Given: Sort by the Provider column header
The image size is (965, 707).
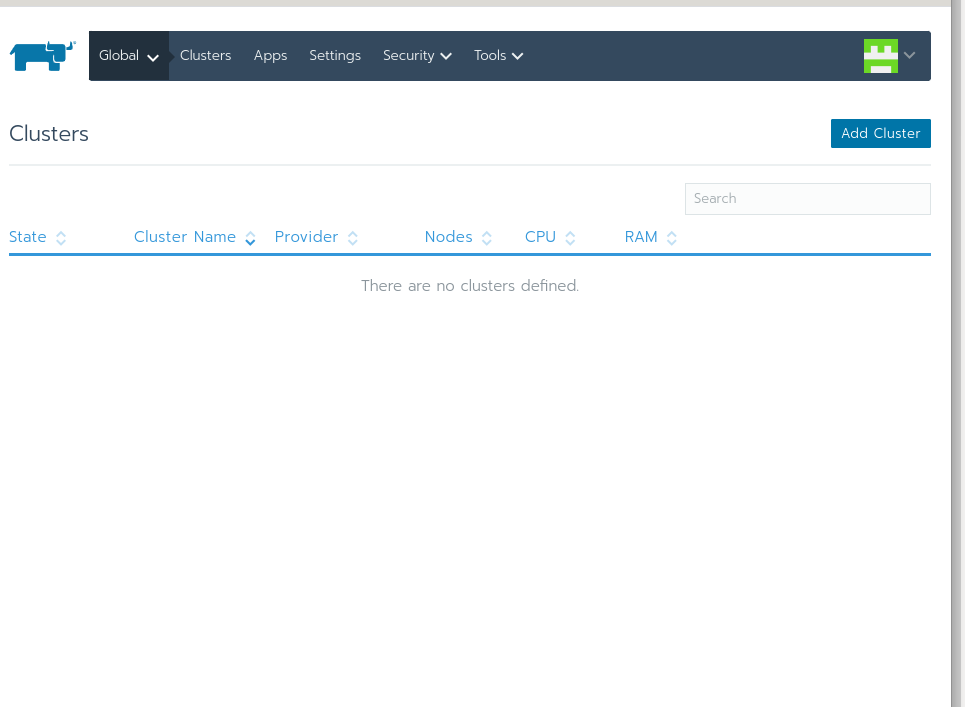Looking at the screenshot, I should pyautogui.click(x=306, y=237).
